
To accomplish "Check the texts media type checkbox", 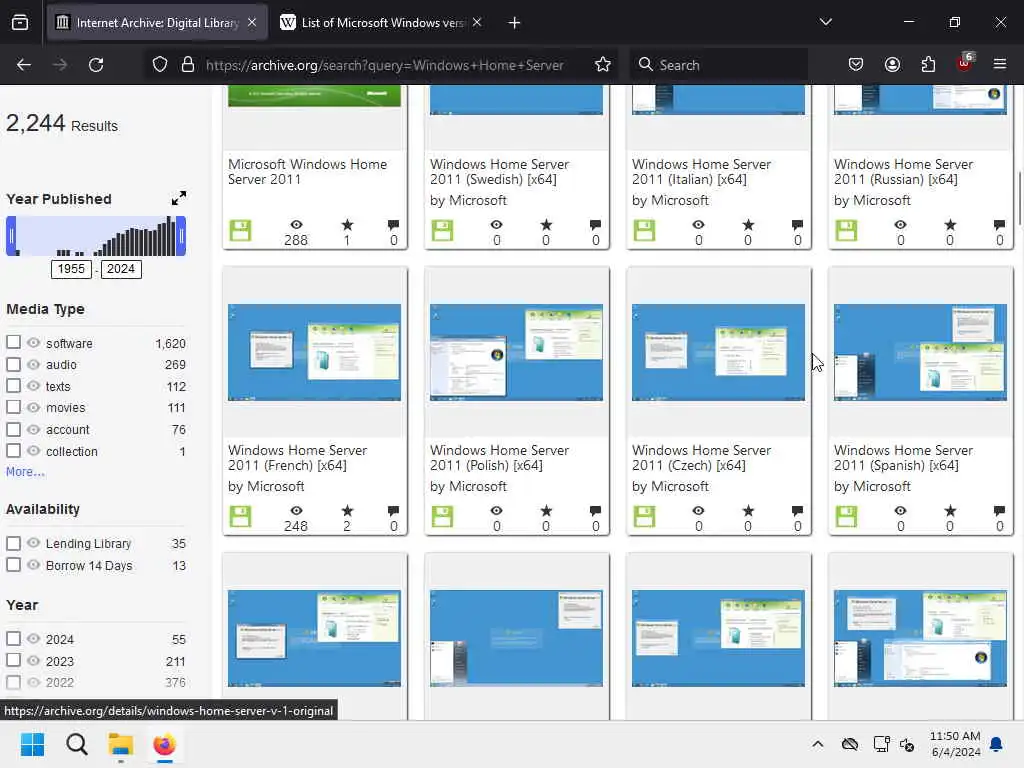I will tap(13, 385).
